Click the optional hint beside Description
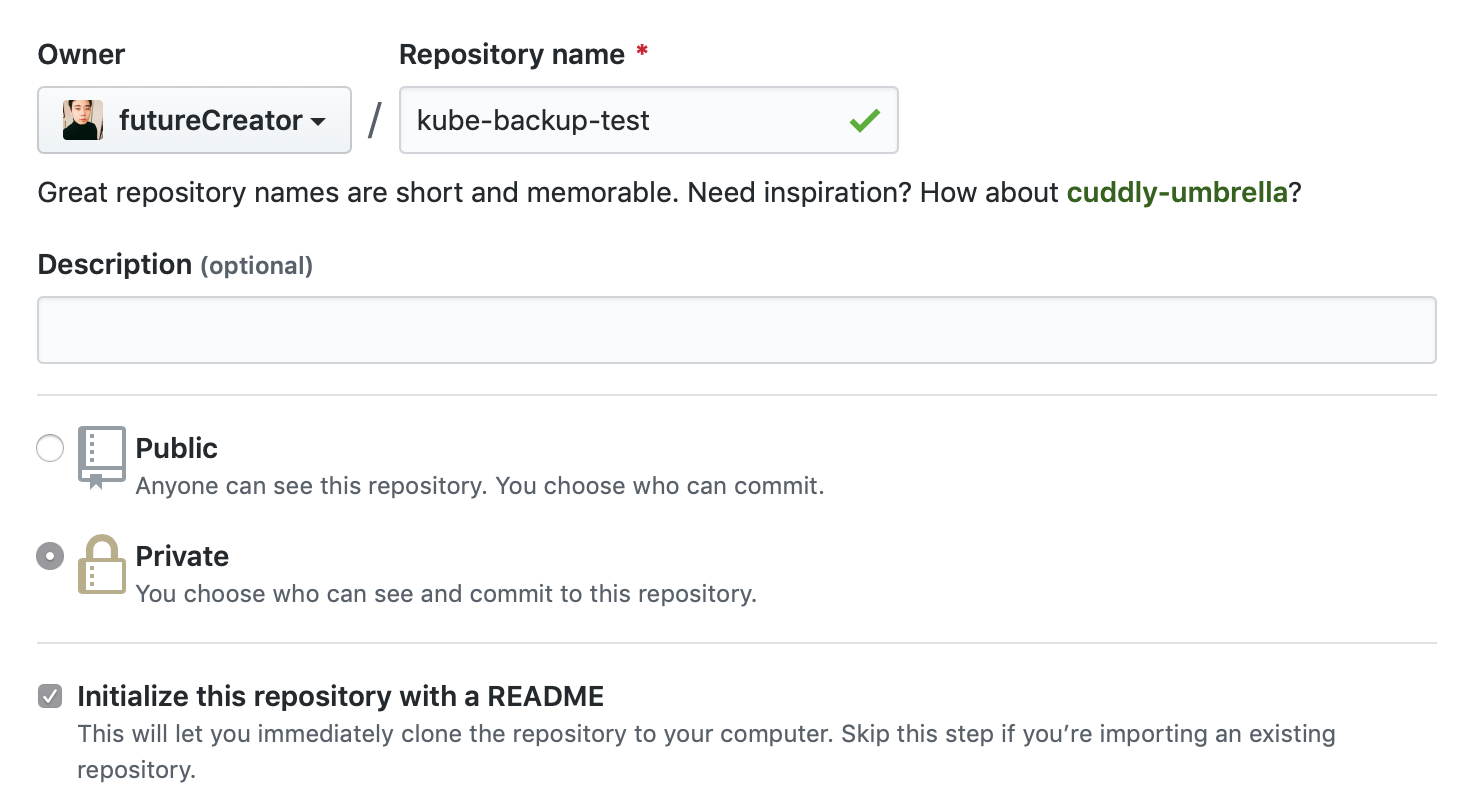The image size is (1464, 810). 257,266
